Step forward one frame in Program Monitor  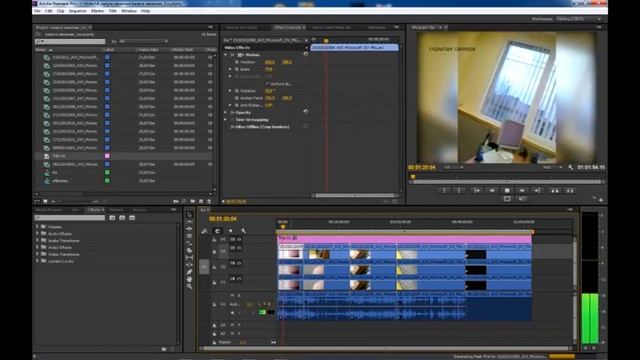click(522, 191)
